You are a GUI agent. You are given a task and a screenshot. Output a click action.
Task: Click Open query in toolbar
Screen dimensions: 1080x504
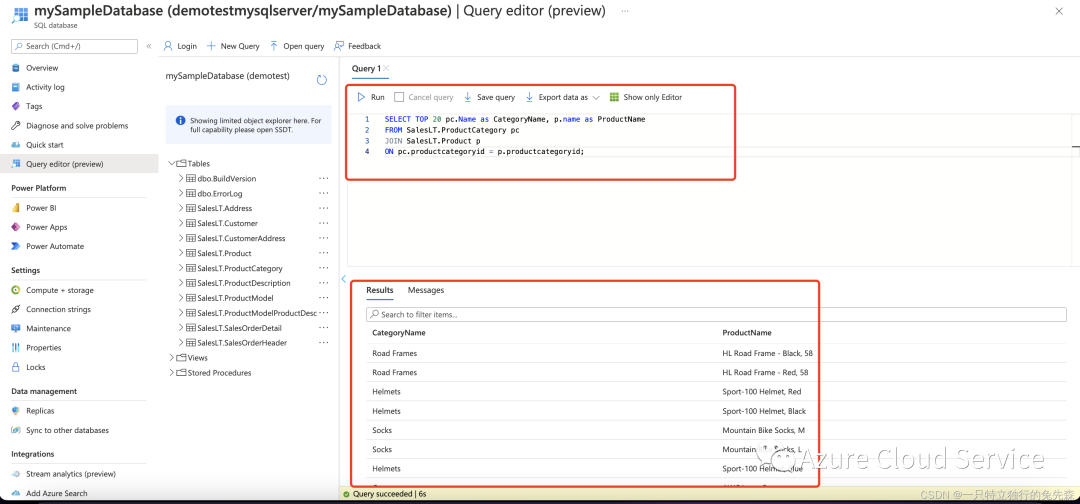pyautogui.click(x=297, y=46)
